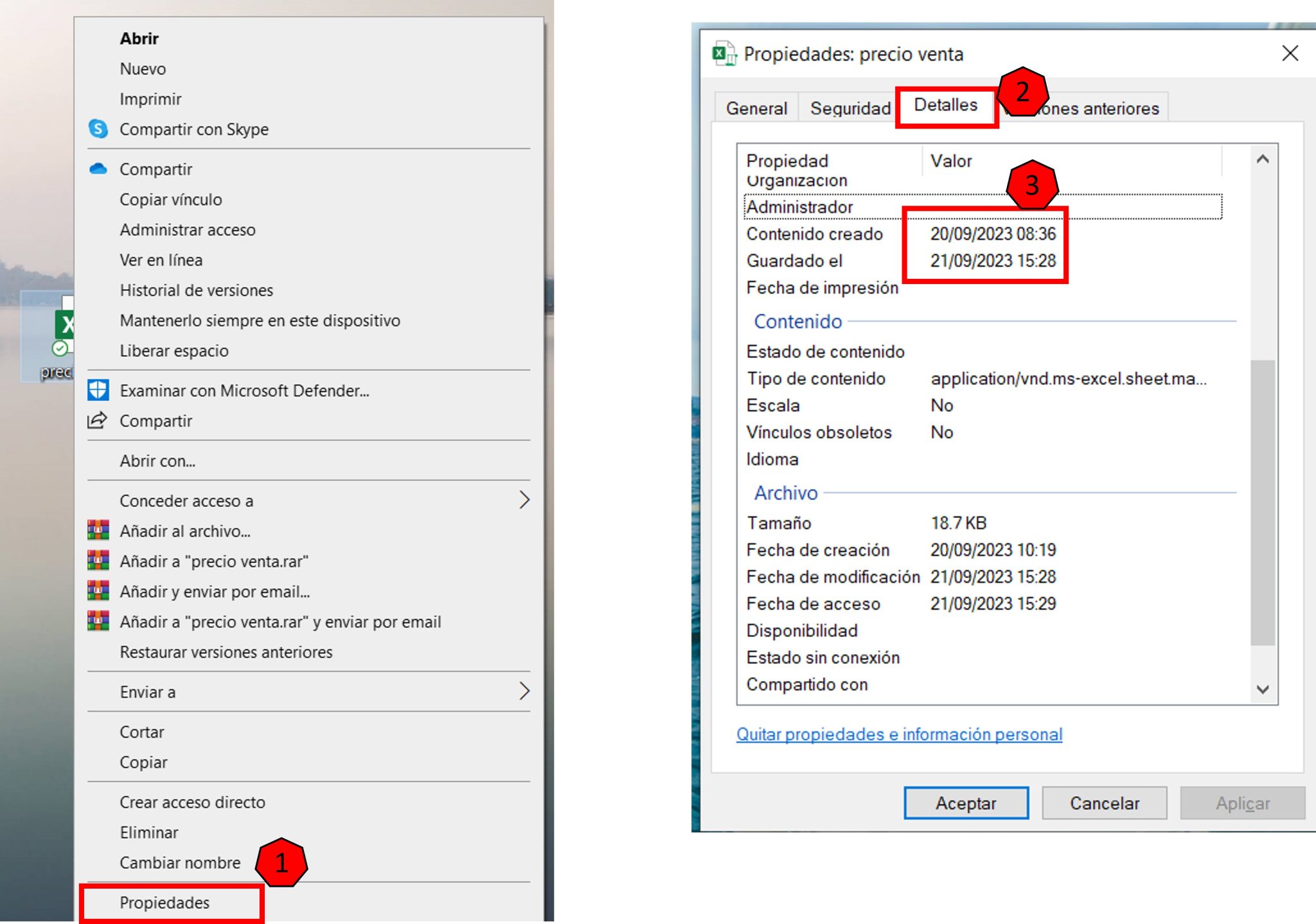Select the Vínculos obsoletos row
Viewport: 1316px width, 924px height.
click(983, 432)
